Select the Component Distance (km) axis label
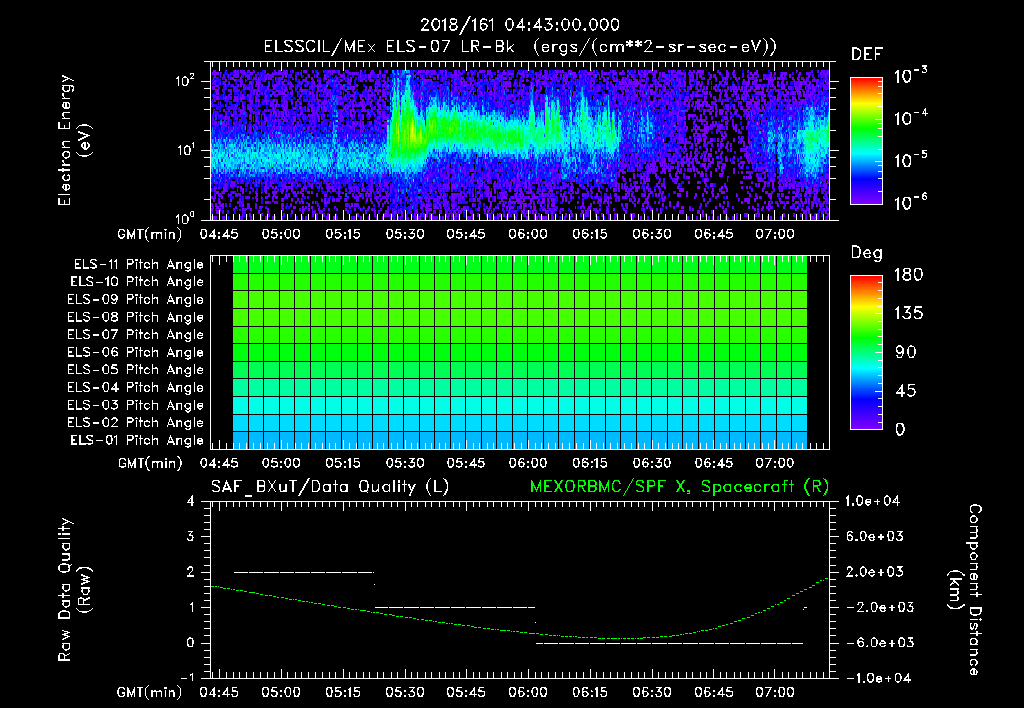This screenshot has width=1024, height=708. pyautogui.click(x=965, y=590)
